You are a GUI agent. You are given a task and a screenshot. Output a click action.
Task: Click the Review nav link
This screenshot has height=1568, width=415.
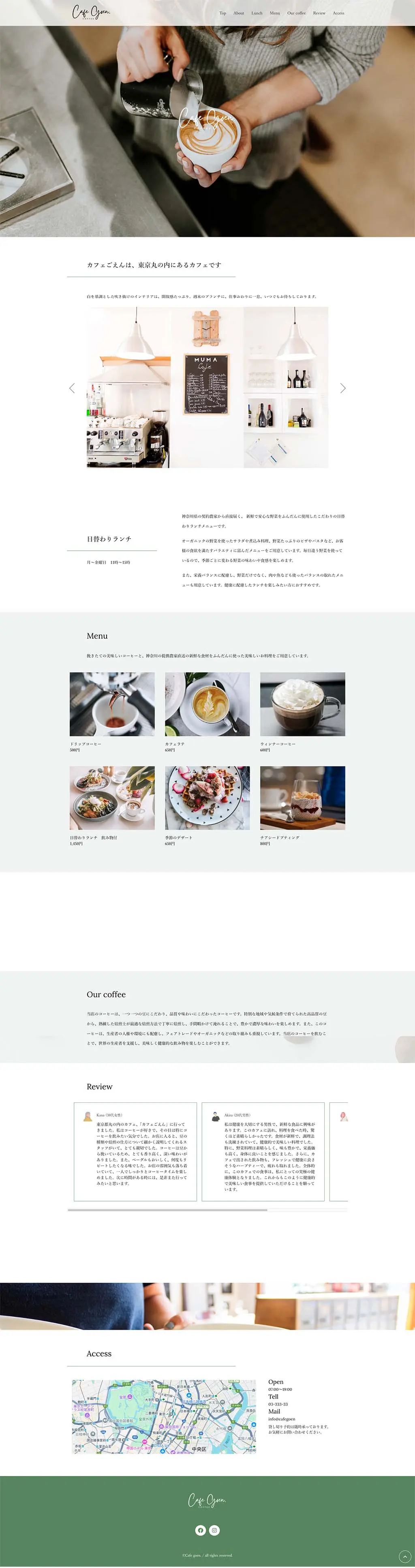[x=319, y=13]
